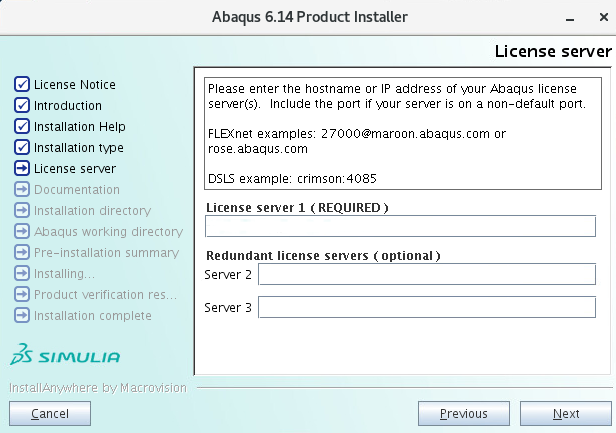Click the 'Redundant license servers (optional)' label

click(x=323, y=256)
